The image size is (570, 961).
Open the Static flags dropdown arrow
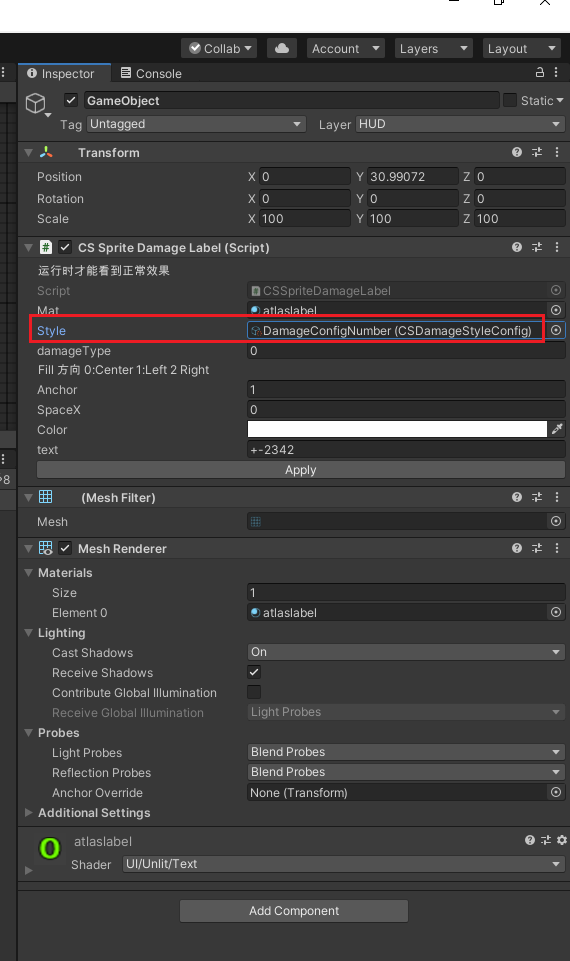(x=560, y=101)
